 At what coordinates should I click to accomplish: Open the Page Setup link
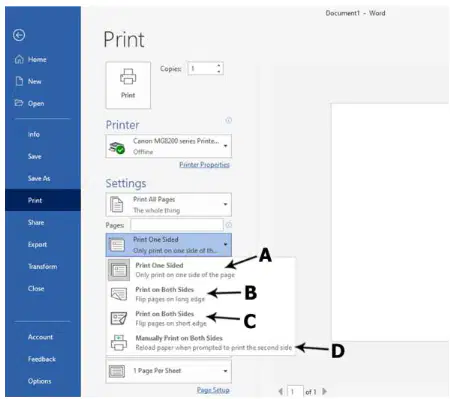(x=213, y=390)
